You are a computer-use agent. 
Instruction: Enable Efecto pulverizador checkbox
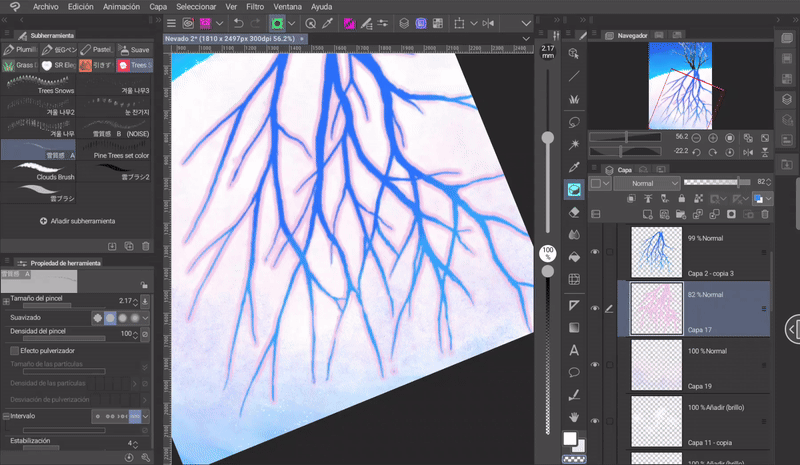(14, 351)
